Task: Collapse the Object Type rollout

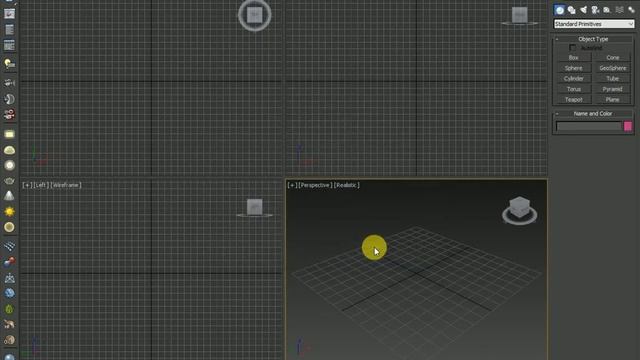Action: point(593,39)
